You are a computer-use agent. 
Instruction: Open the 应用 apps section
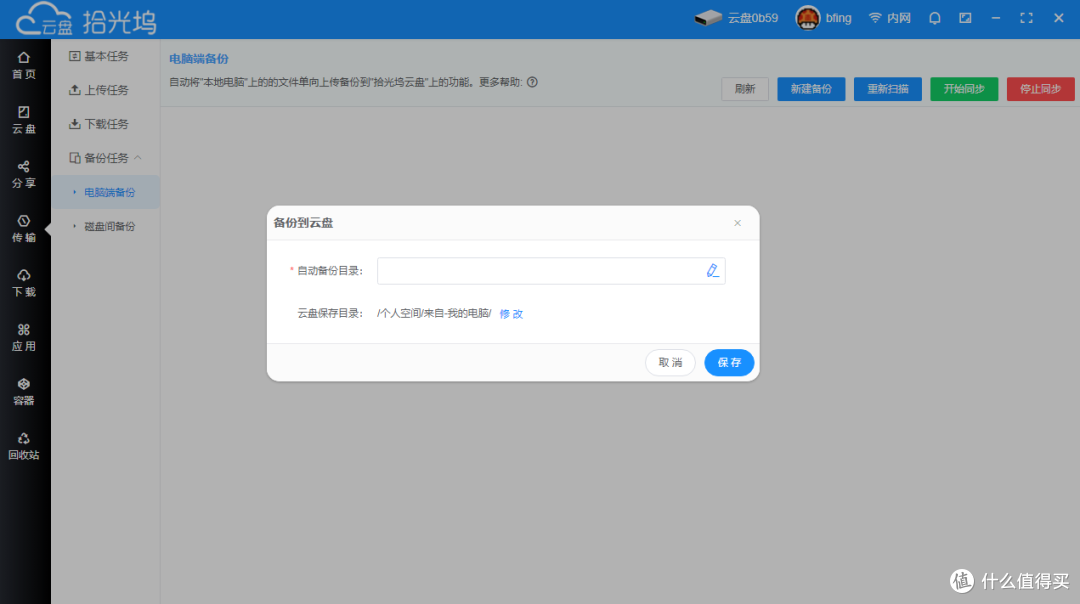coord(24,337)
